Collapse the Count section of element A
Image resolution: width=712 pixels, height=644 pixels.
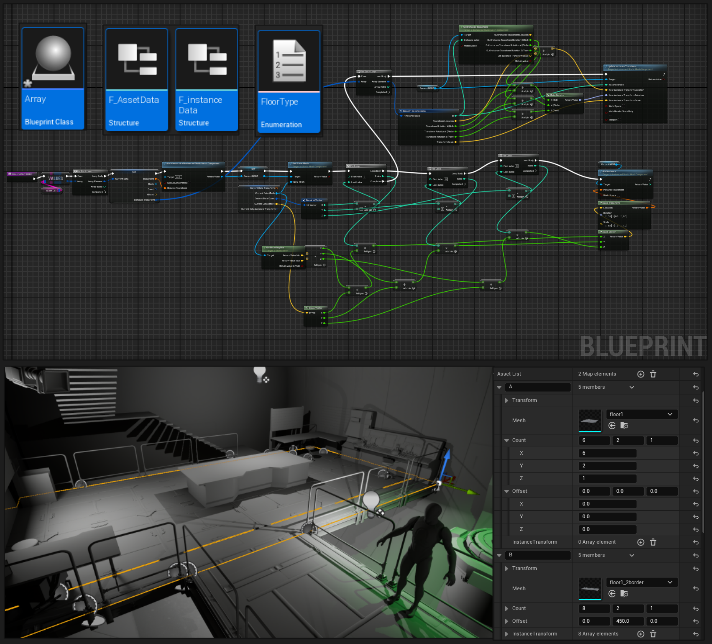507,441
